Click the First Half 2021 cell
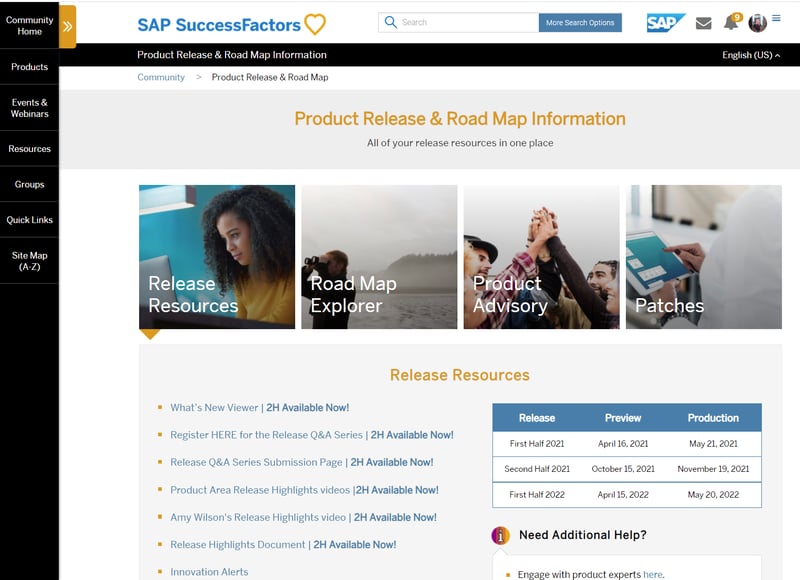Screen dimensions: 800x580 [x=537, y=444]
